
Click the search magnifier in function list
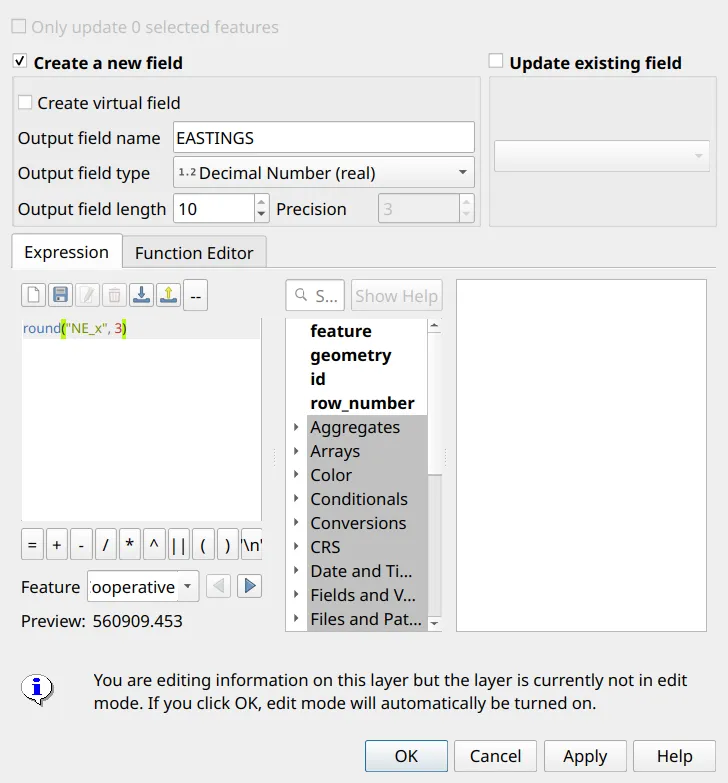[x=301, y=295]
